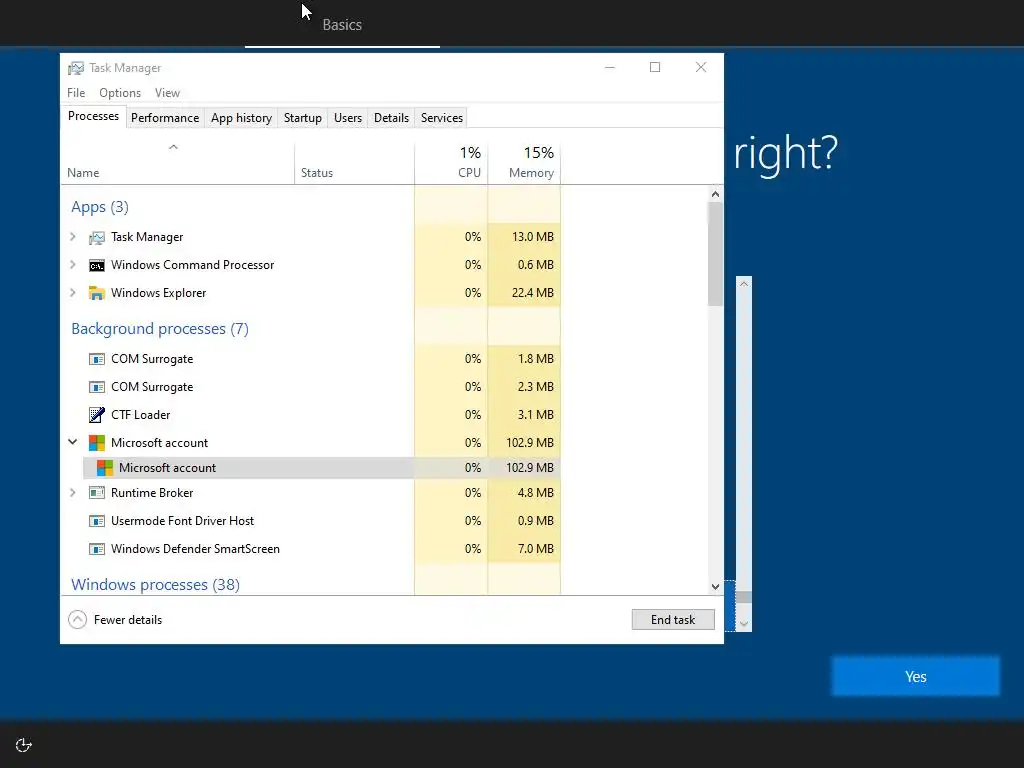Click the Windows Command Processor icon
This screenshot has width=1024, height=768.
pyautogui.click(x=97, y=265)
